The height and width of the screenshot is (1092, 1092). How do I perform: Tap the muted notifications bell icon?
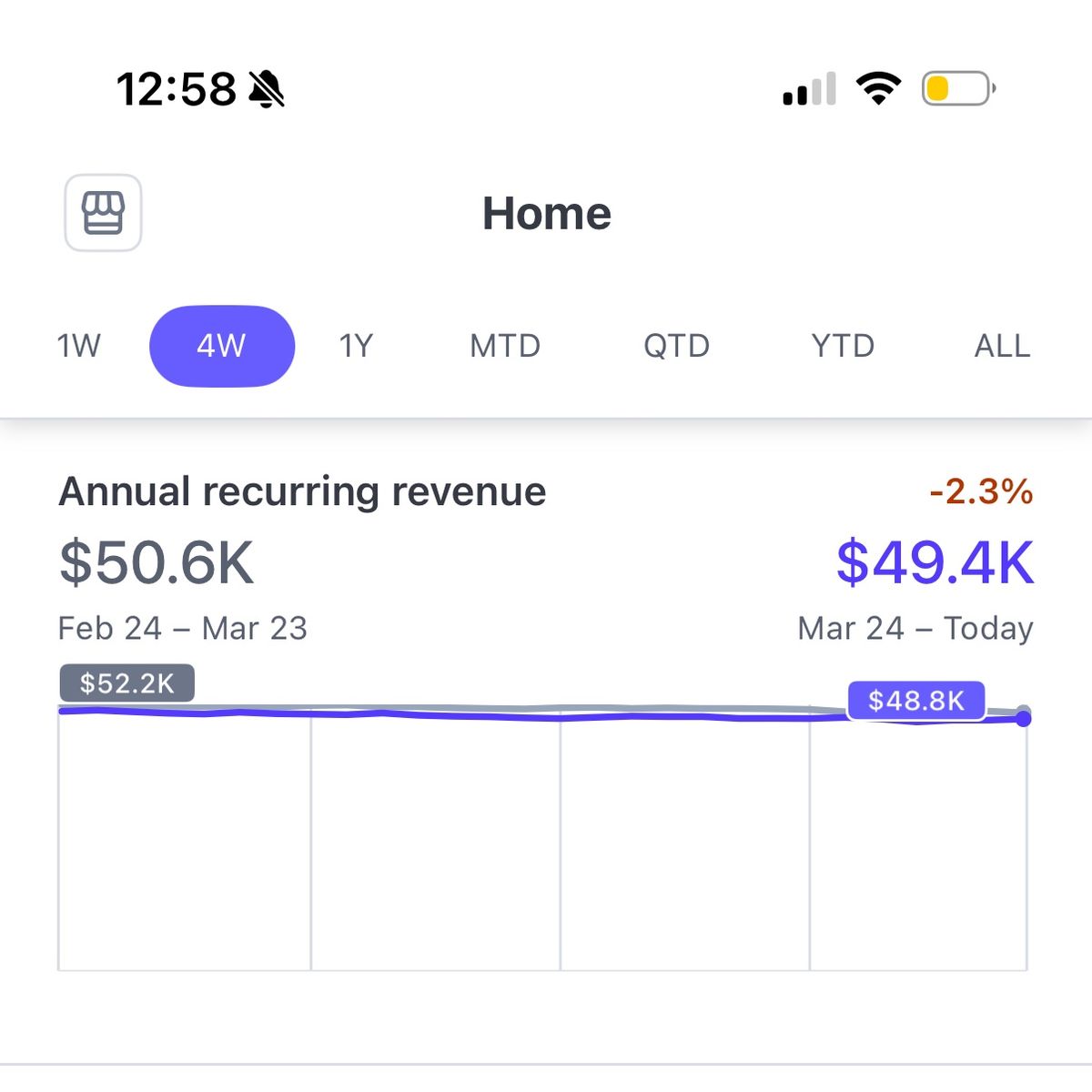(265, 88)
